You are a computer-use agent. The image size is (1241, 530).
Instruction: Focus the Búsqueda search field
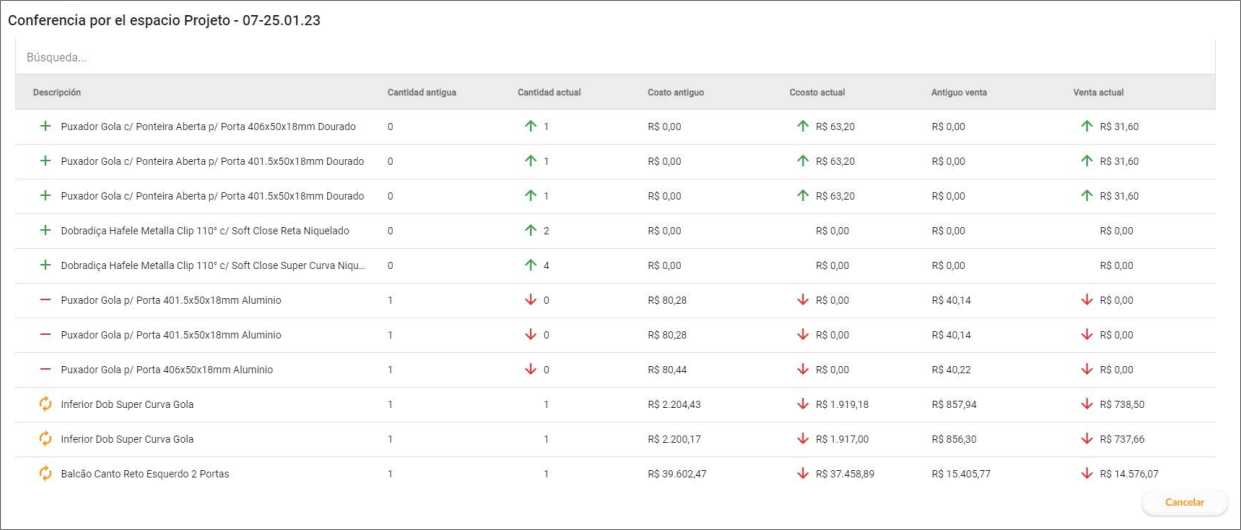click(615, 57)
